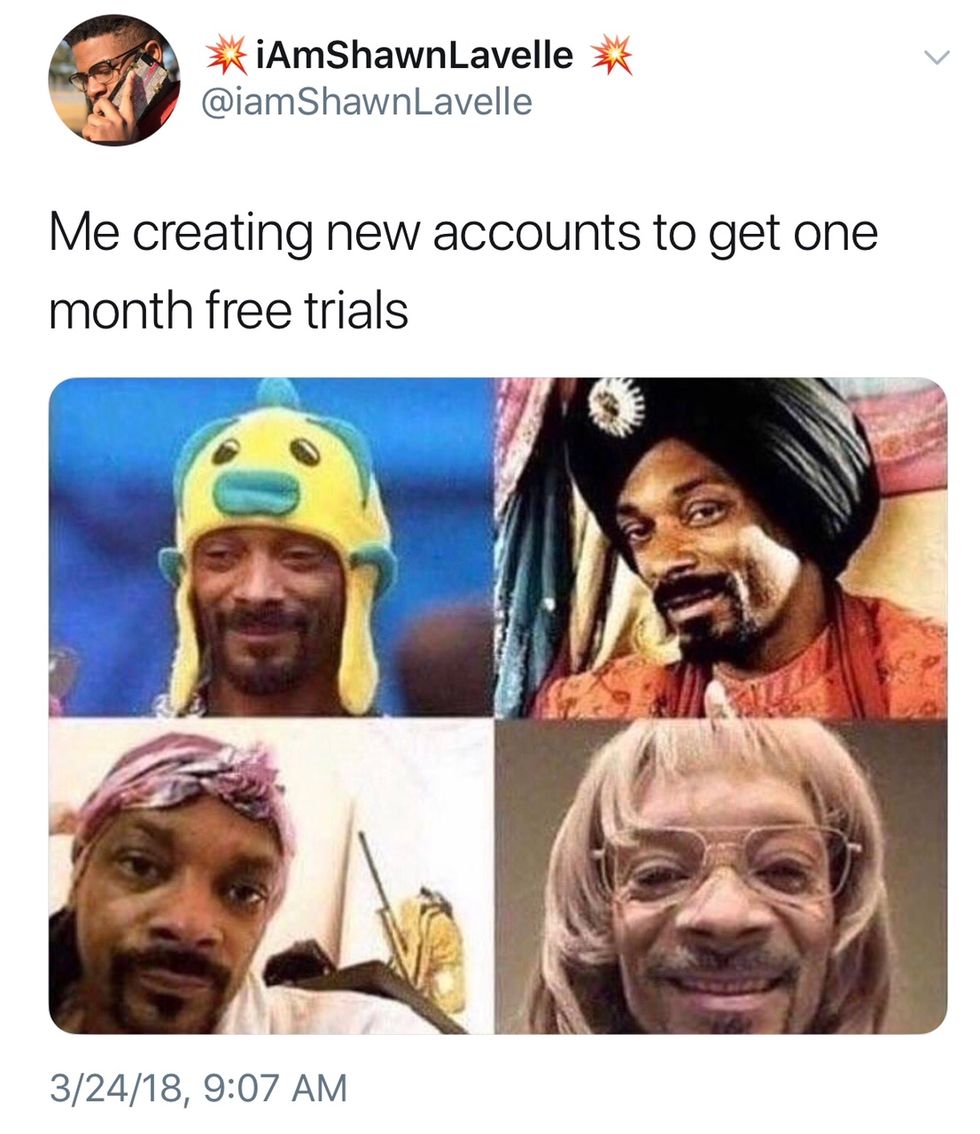Select the 'month free trials' text line
The height and width of the screenshot is (1134, 980).
[229, 310]
